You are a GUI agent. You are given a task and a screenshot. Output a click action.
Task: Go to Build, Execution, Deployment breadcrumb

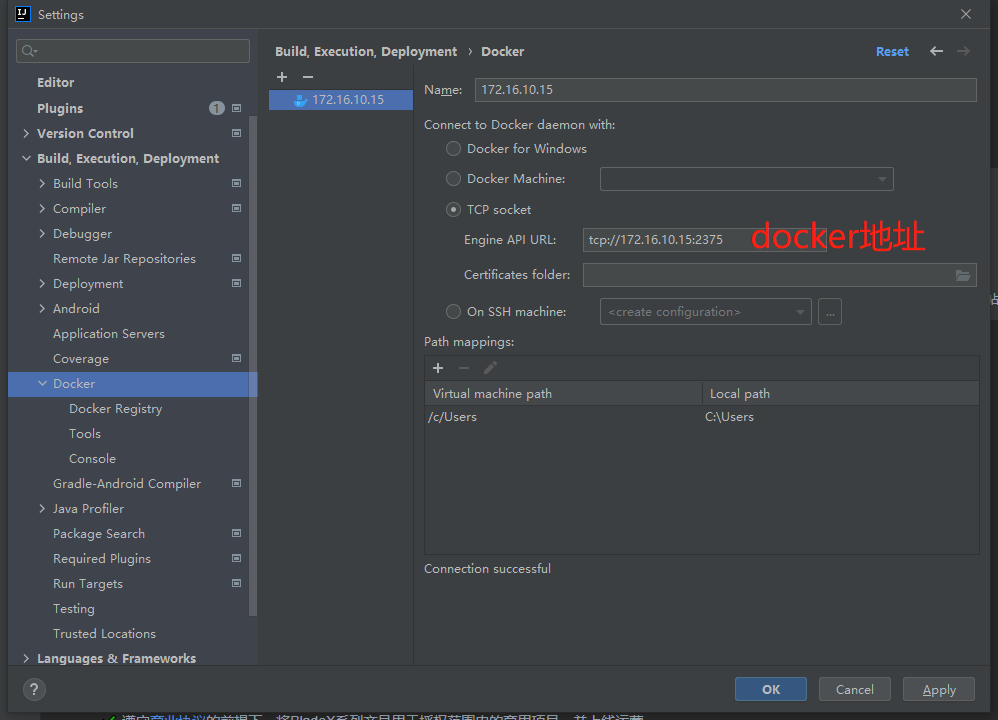click(x=366, y=52)
